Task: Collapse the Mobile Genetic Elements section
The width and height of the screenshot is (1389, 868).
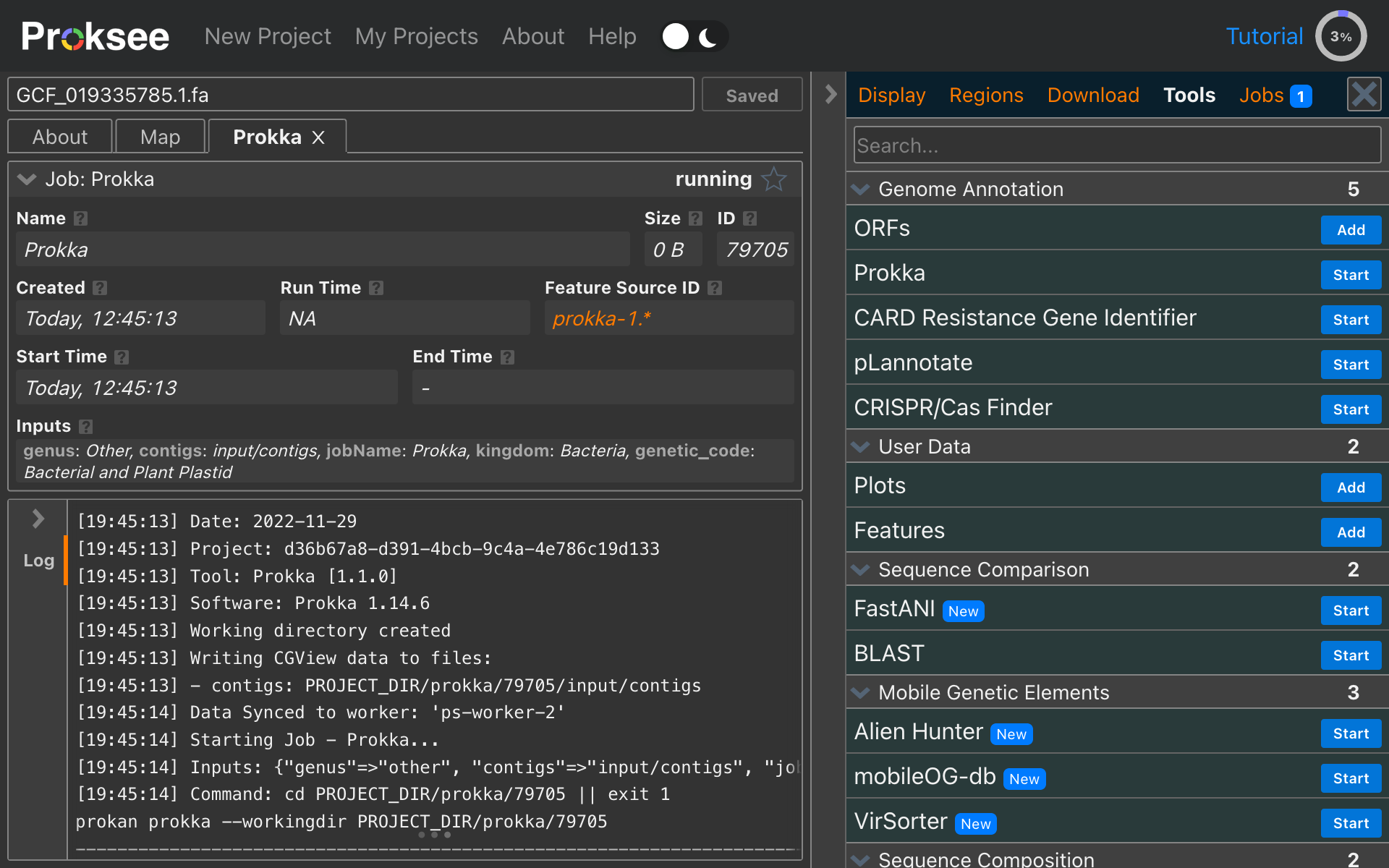Action: (x=861, y=693)
